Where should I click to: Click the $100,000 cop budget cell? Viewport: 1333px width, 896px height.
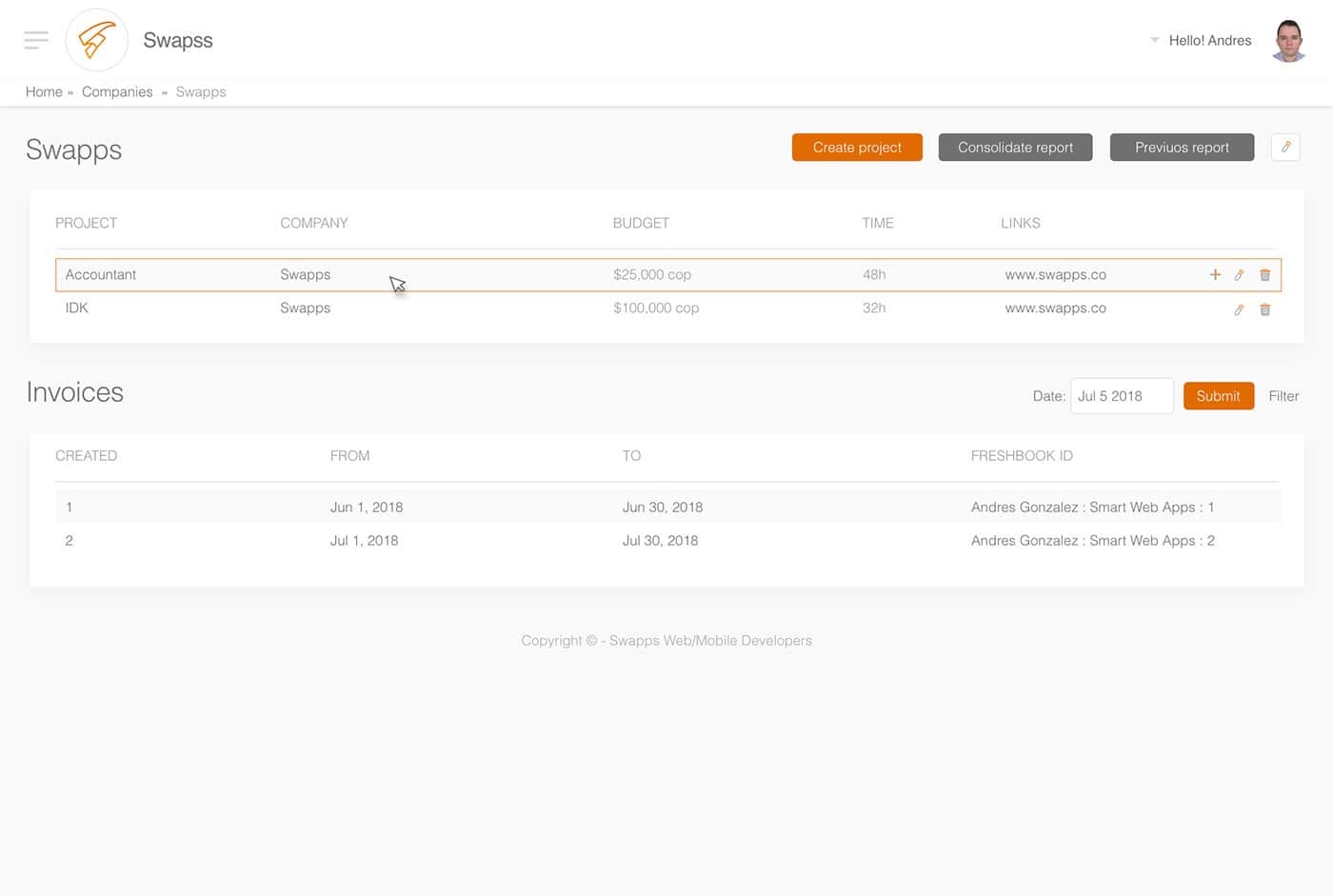656,308
